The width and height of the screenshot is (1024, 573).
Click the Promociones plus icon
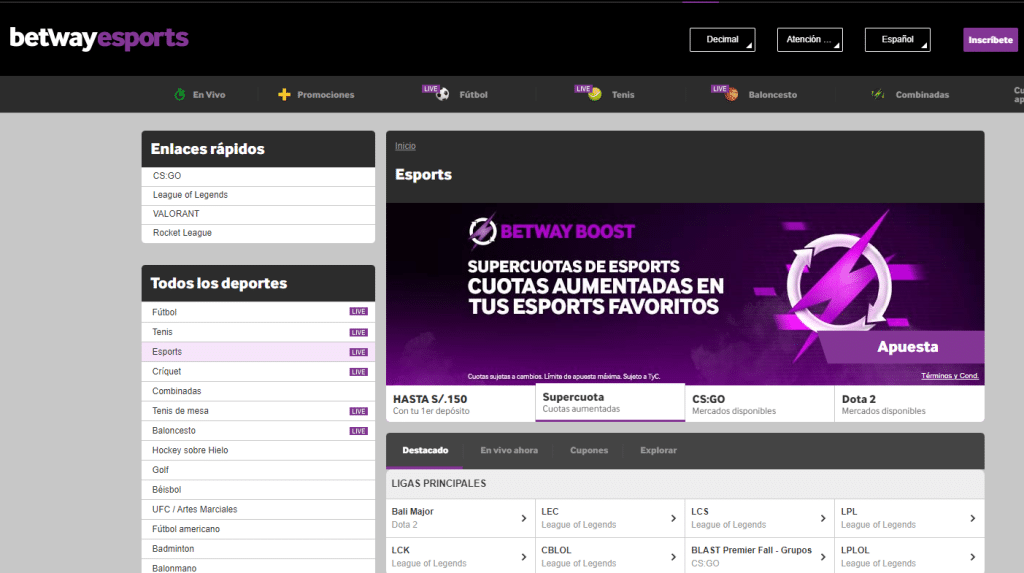[x=284, y=94]
